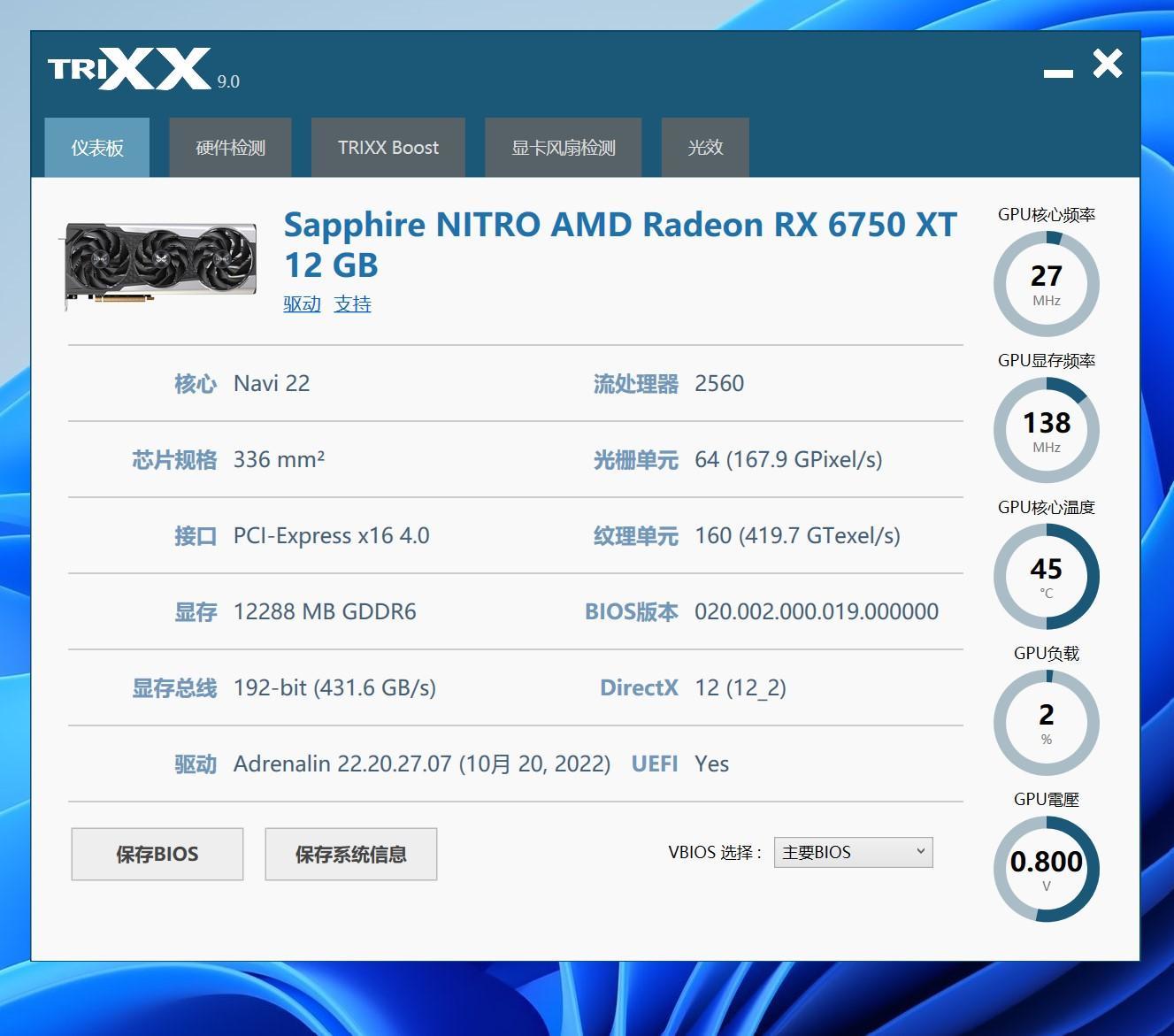The width and height of the screenshot is (1174, 1036).
Task: Open the 硬件检测 hardware monitor tab
Action: [230, 148]
